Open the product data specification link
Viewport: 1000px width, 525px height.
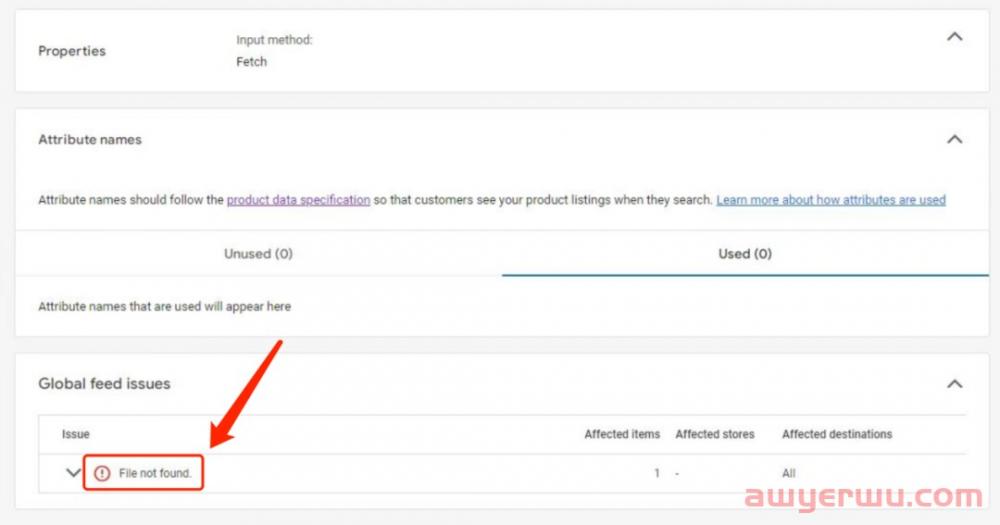[x=298, y=200]
